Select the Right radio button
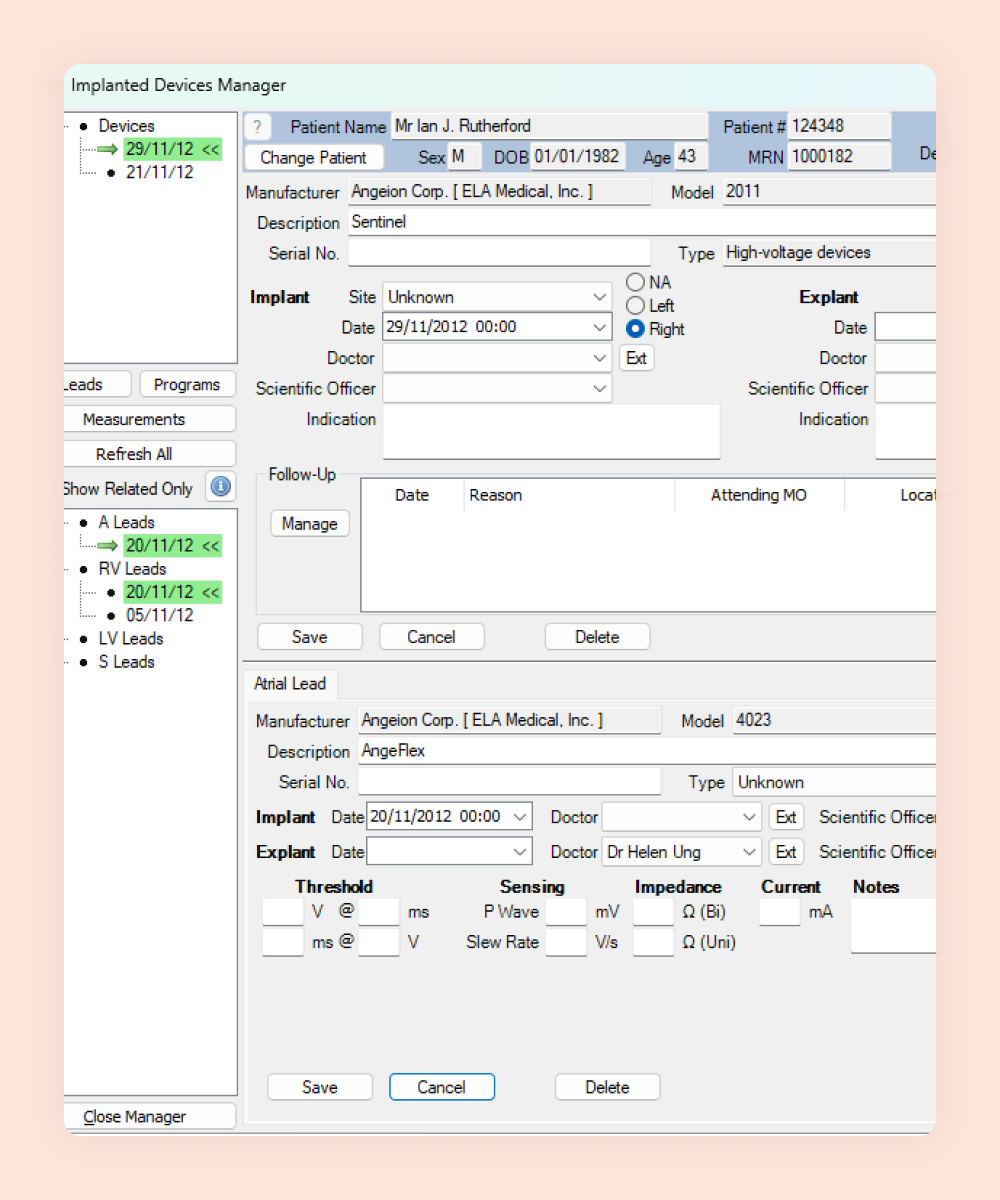Screen dimensions: 1000x1200 click(635, 329)
